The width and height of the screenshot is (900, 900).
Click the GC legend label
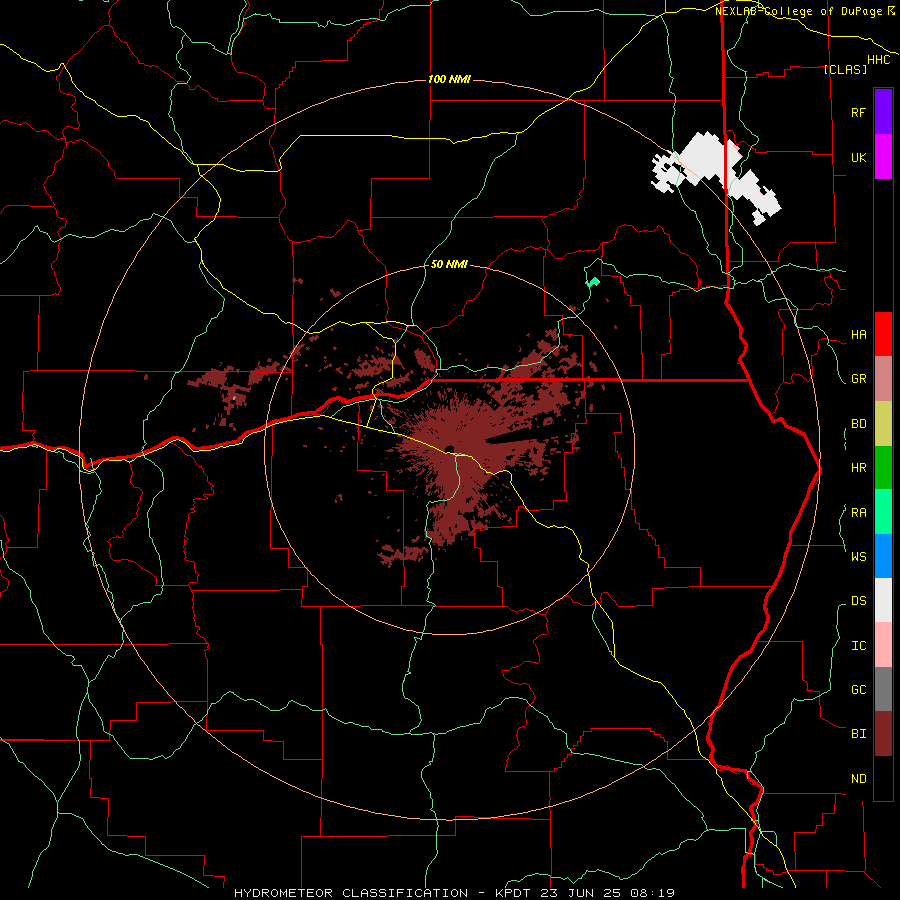[858, 689]
